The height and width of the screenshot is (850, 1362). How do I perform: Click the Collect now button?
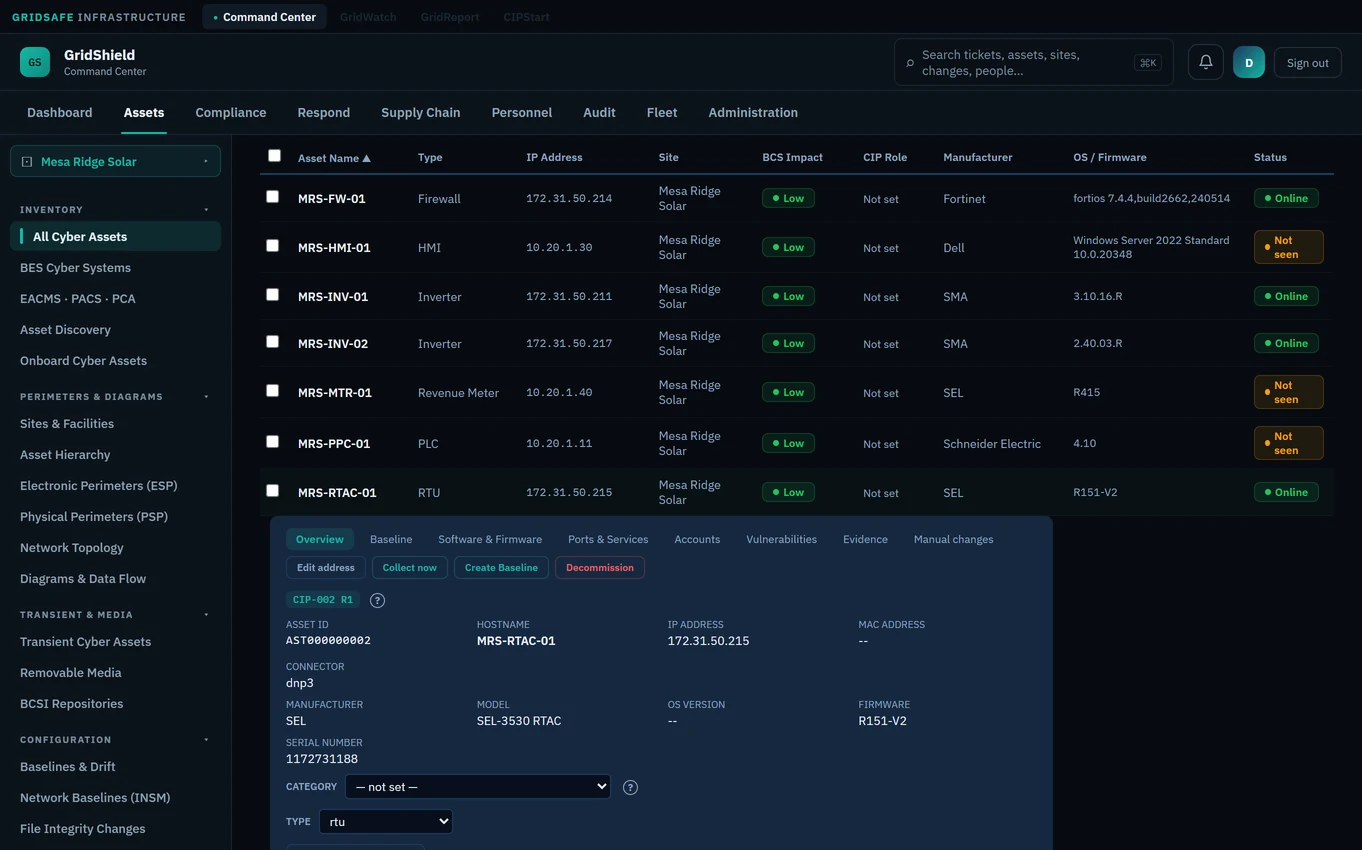pos(410,568)
